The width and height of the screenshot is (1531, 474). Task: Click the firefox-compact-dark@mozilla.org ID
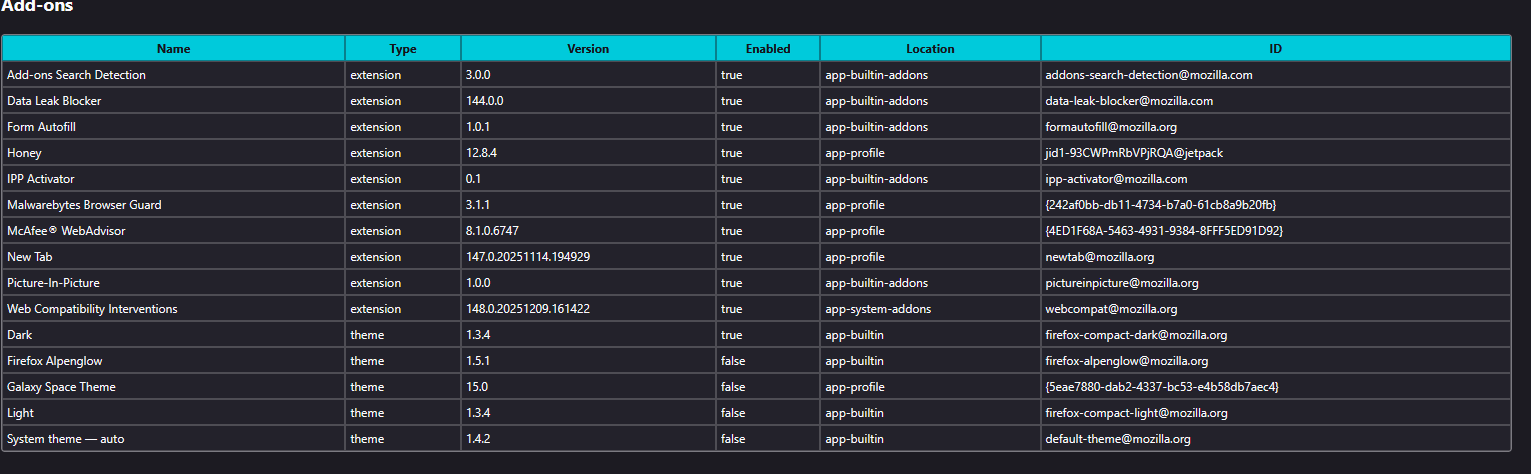tap(1136, 335)
